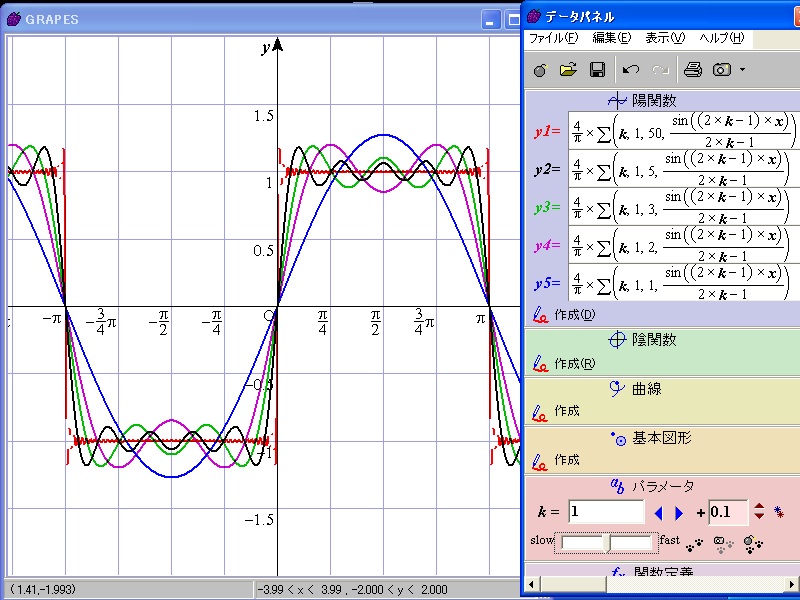Open the 表示(V) menu
Screen dimensions: 800x600
[x=665, y=38]
